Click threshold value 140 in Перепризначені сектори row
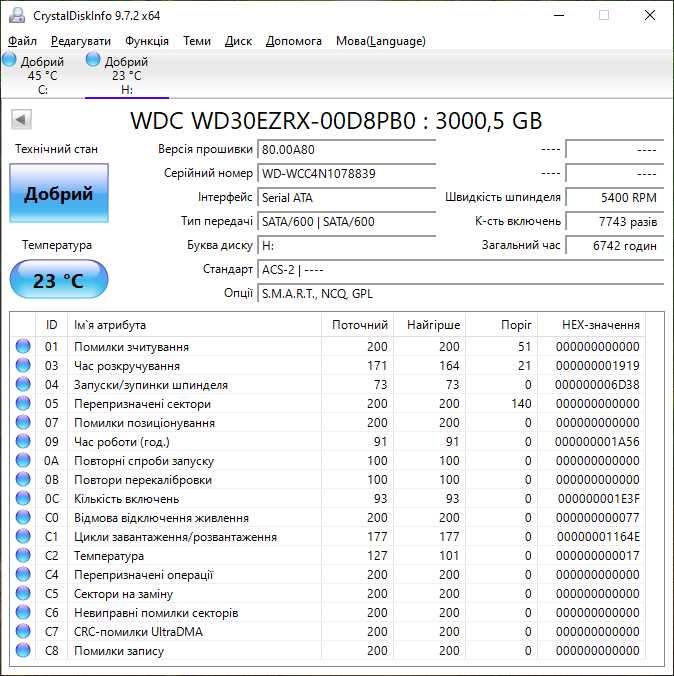The image size is (674, 676). coord(521,404)
